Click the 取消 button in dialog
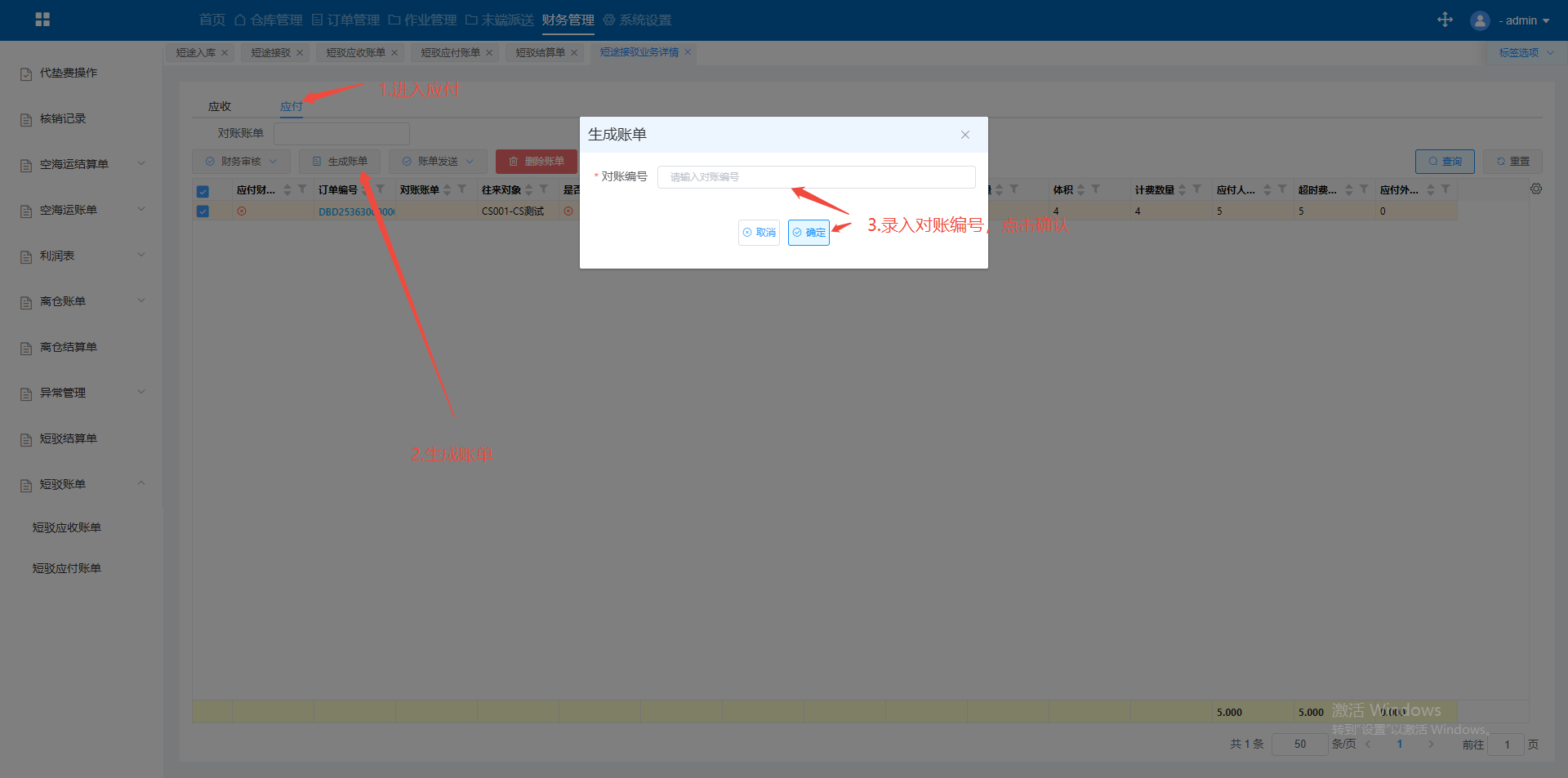 tap(759, 233)
